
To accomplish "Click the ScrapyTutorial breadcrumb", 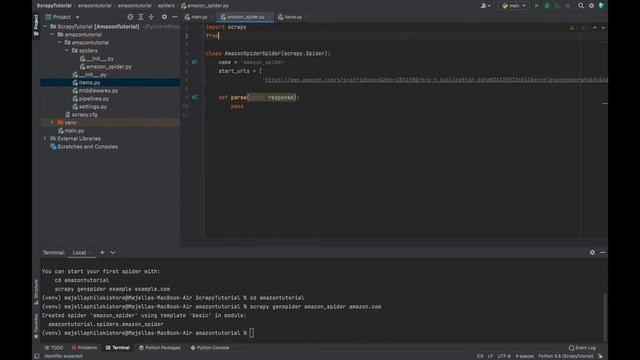I will pyautogui.click(x=54, y=6).
